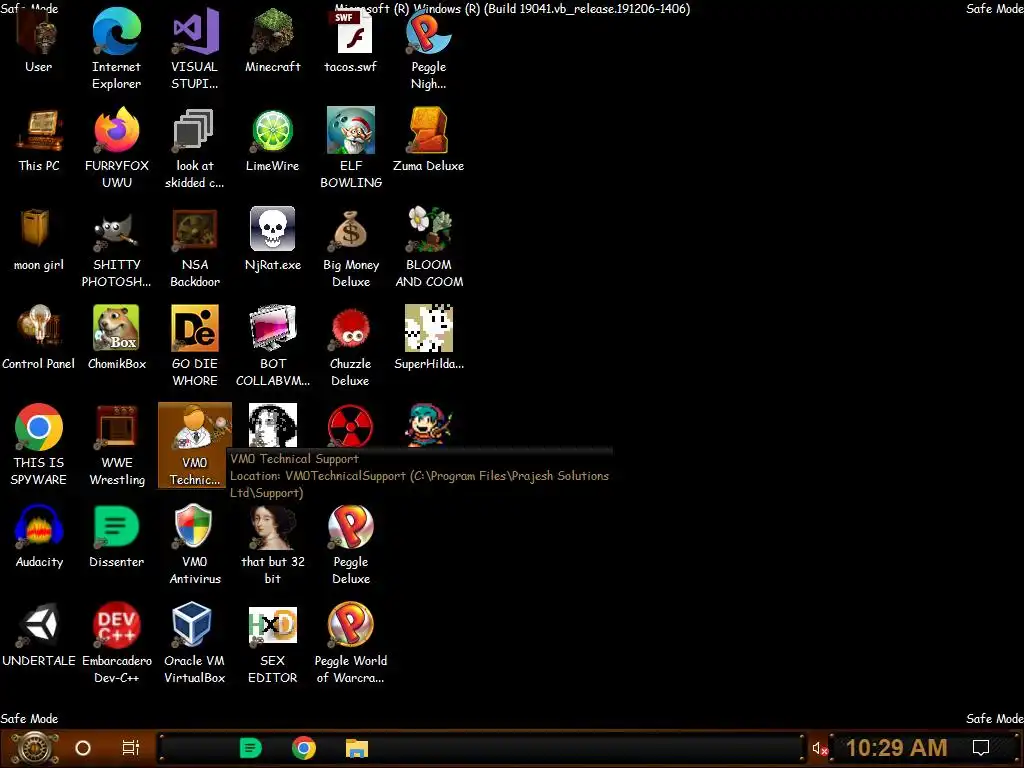Open the cartoon character with green helmet icon

[x=428, y=425]
